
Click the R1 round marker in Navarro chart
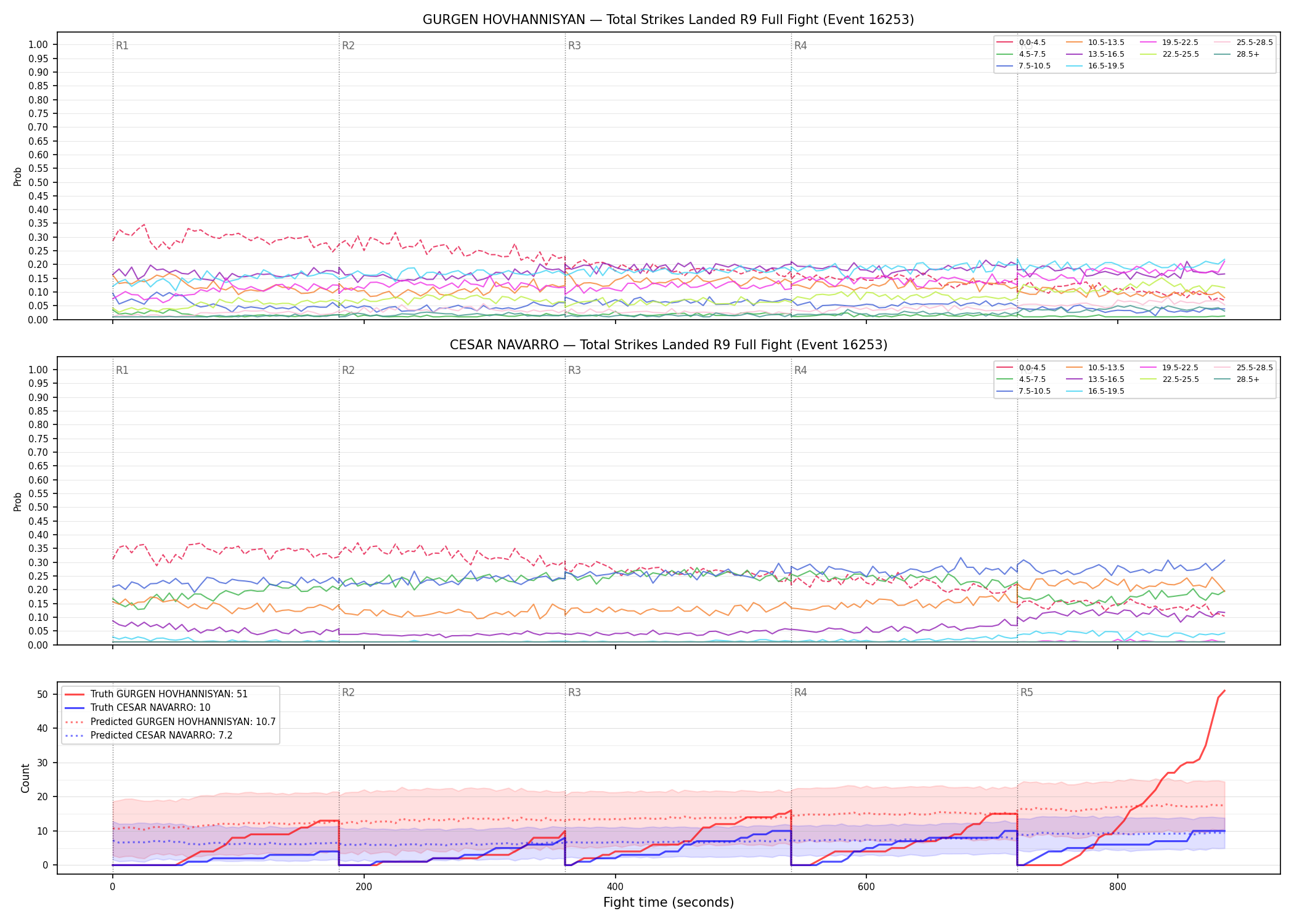tap(122, 371)
